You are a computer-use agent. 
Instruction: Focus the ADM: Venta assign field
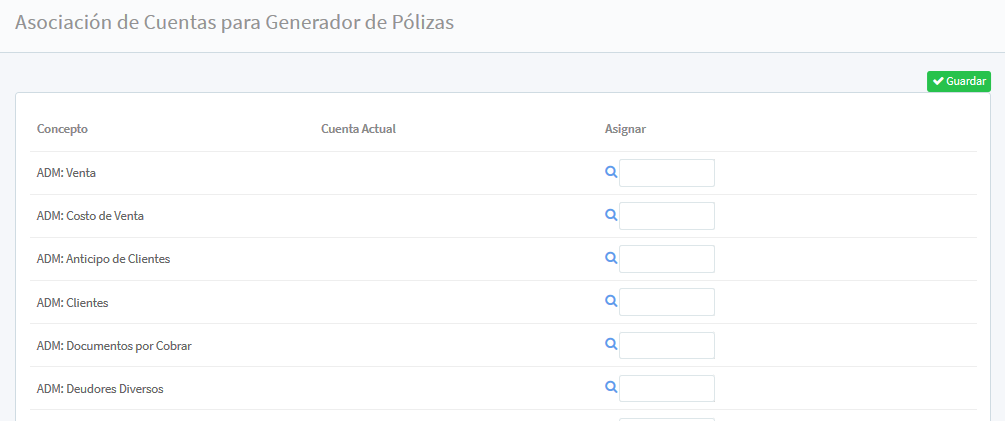667,173
